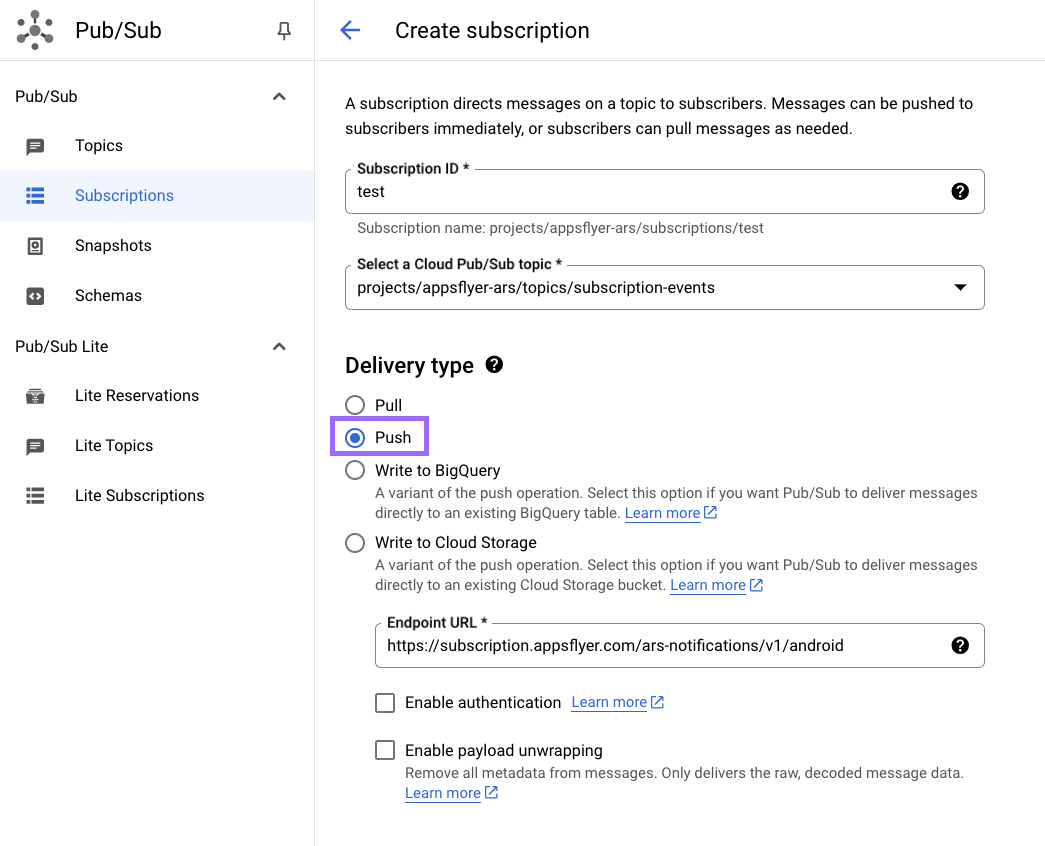The image size is (1045, 846).
Task: Click the Snapshots icon in sidebar
Action: point(35,246)
